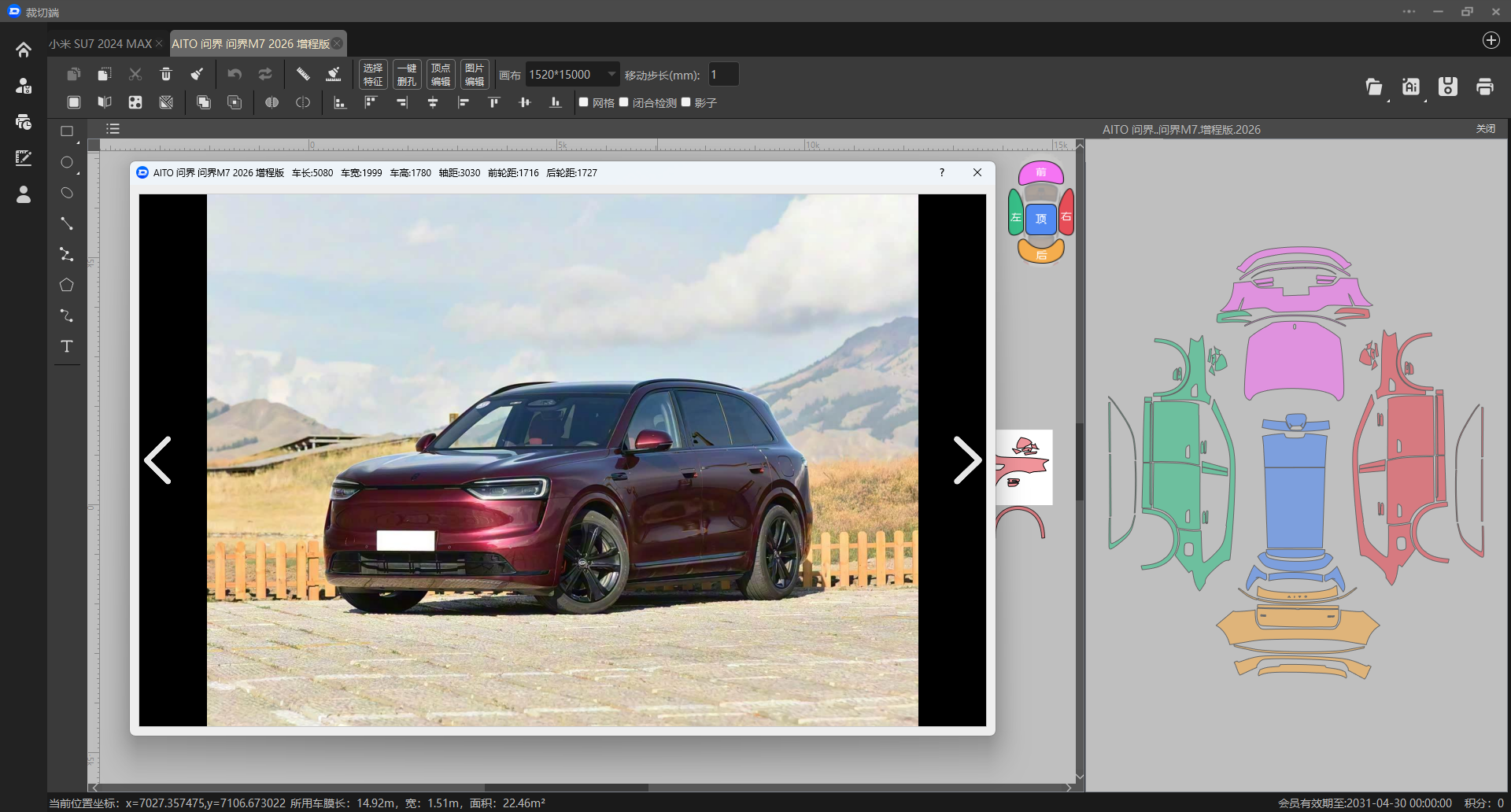Image resolution: width=1511 pixels, height=812 pixels.
Task: Close the AITO 问界M7 2026 增程版 tab
Action: click(x=337, y=43)
